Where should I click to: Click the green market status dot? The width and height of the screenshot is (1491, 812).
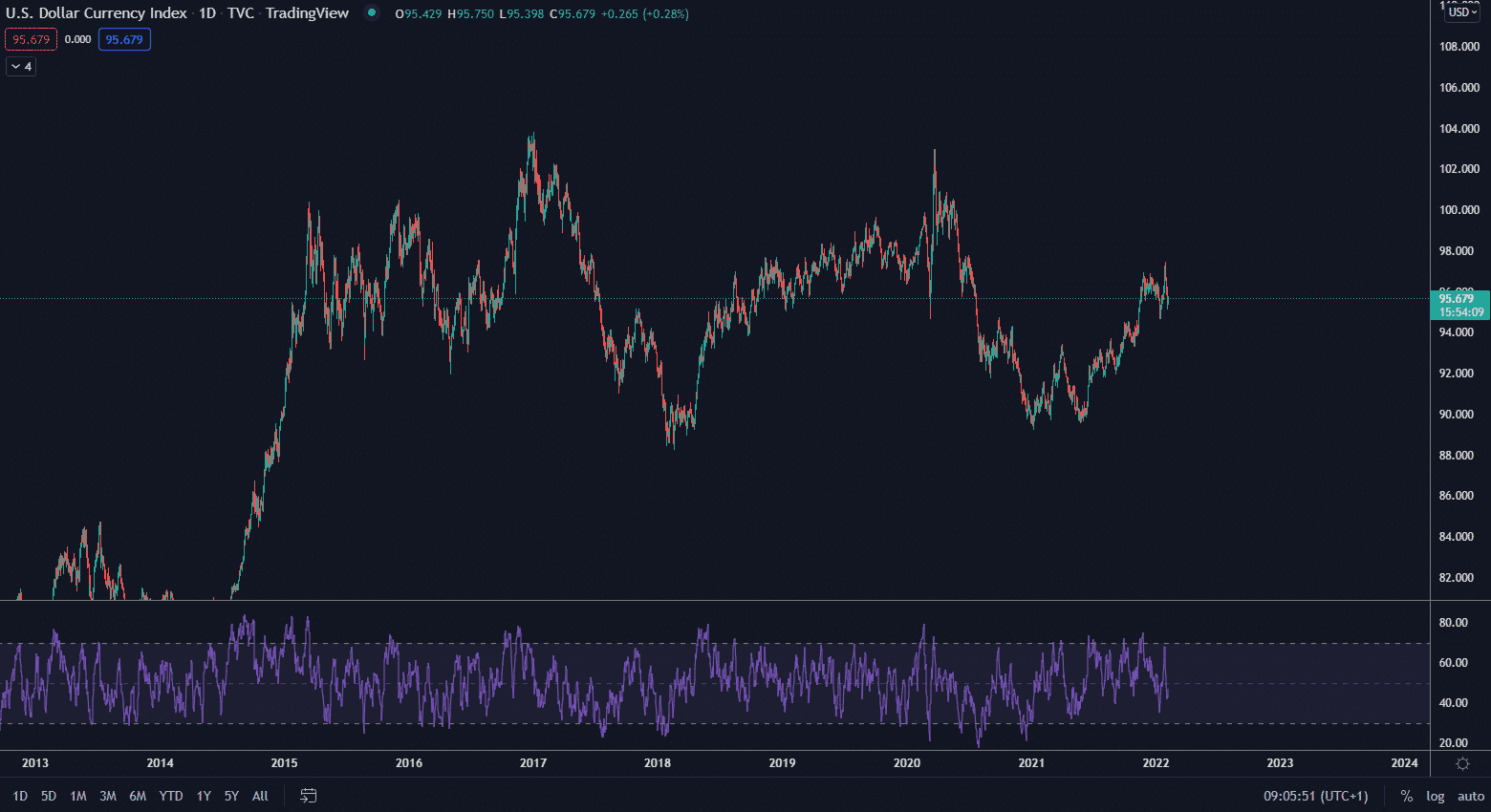(372, 13)
